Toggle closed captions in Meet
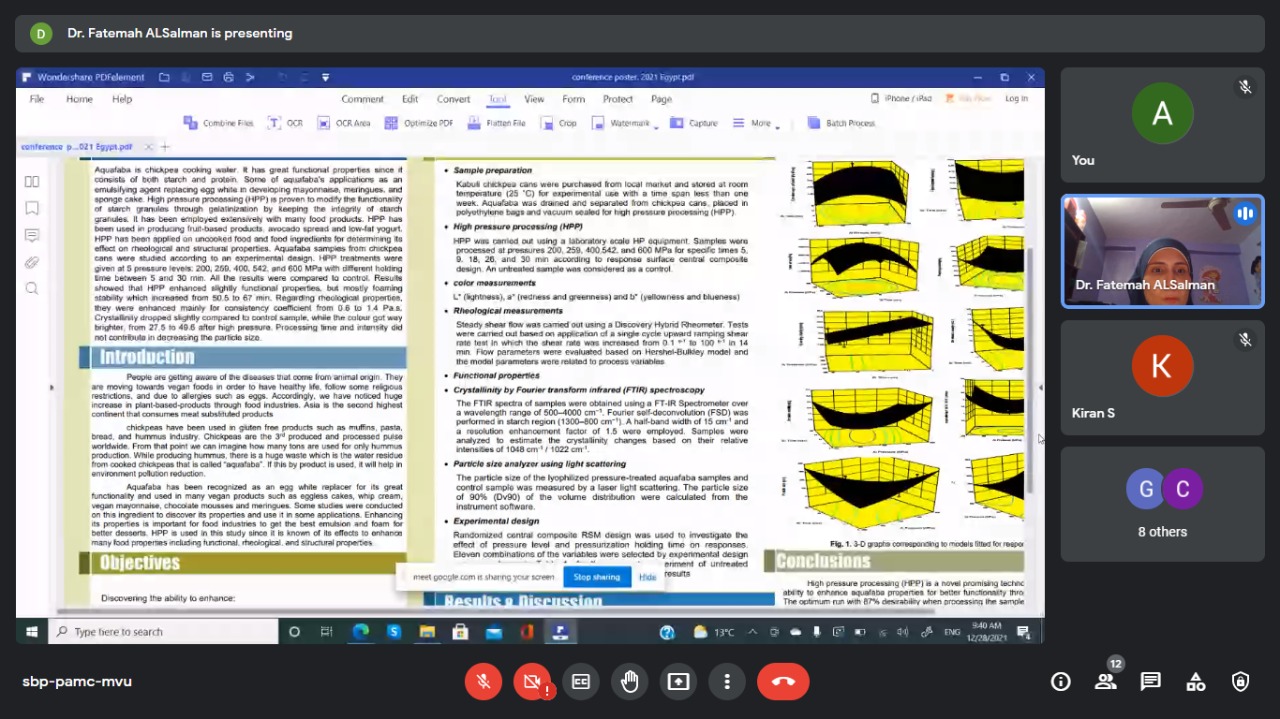 pyautogui.click(x=580, y=681)
